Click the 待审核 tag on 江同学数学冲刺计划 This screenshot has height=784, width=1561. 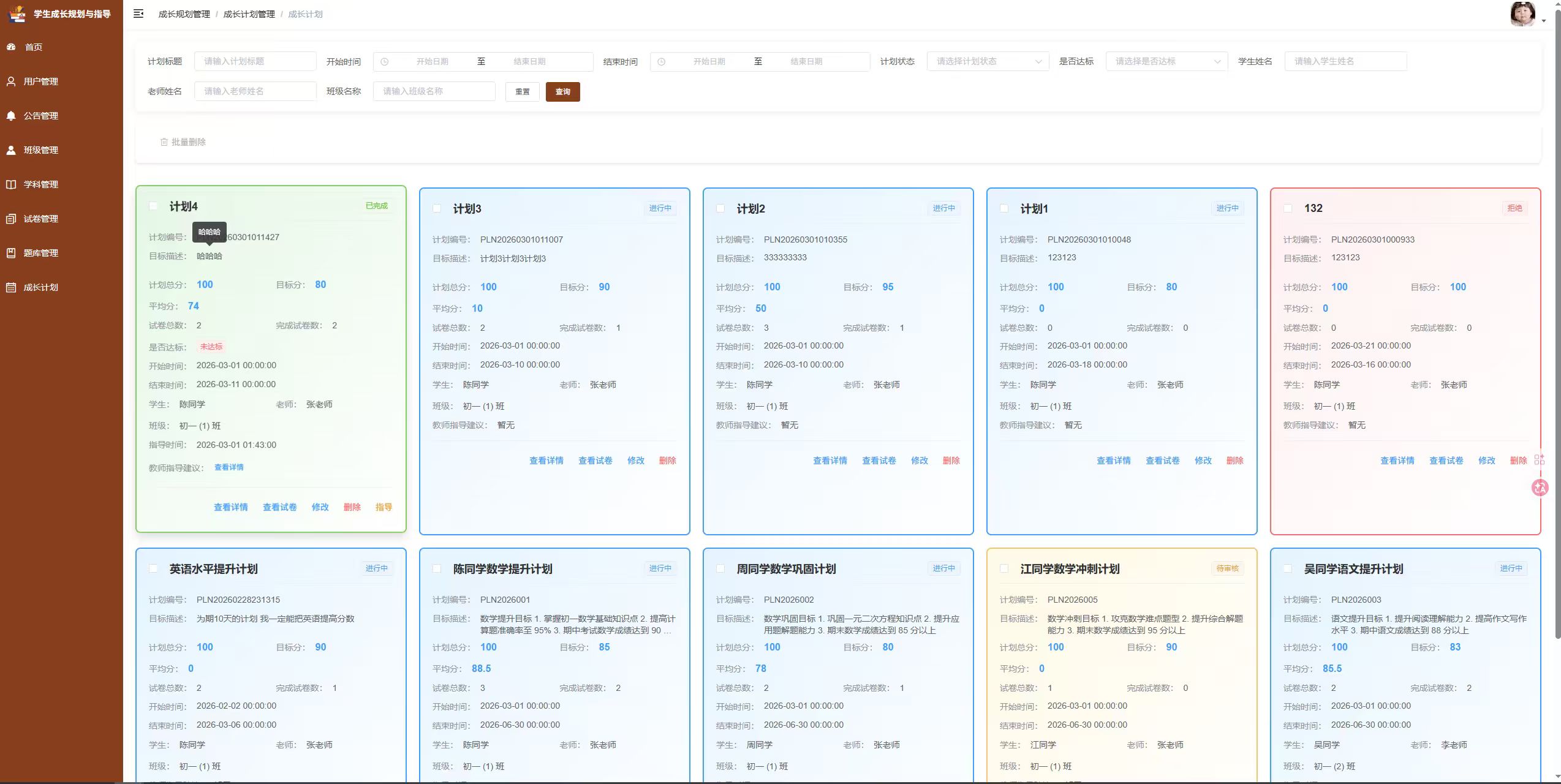[x=1228, y=568]
